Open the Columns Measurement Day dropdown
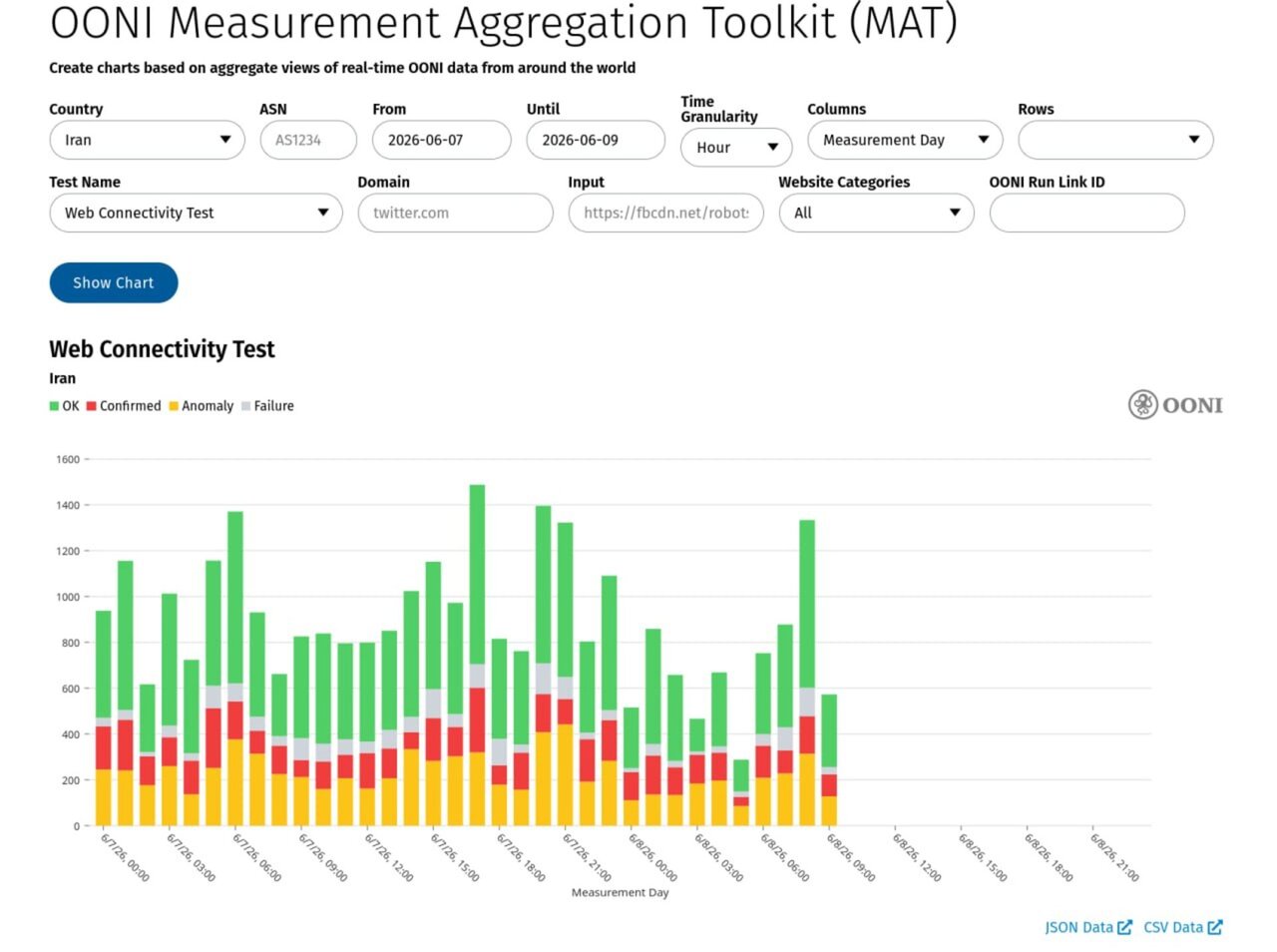Image resolution: width=1277 pixels, height=952 pixels. (905, 140)
